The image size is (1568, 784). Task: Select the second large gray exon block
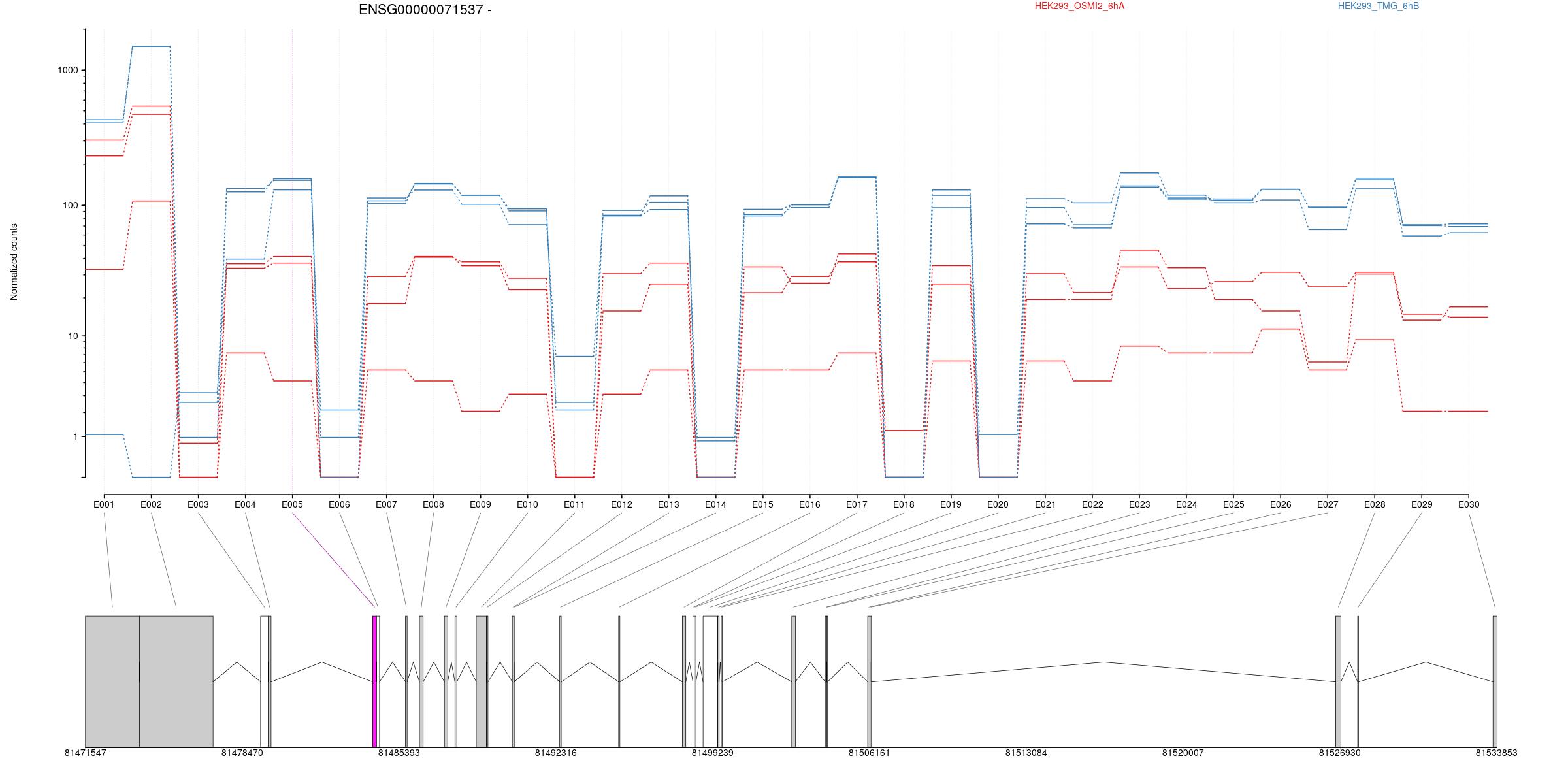pos(176,681)
